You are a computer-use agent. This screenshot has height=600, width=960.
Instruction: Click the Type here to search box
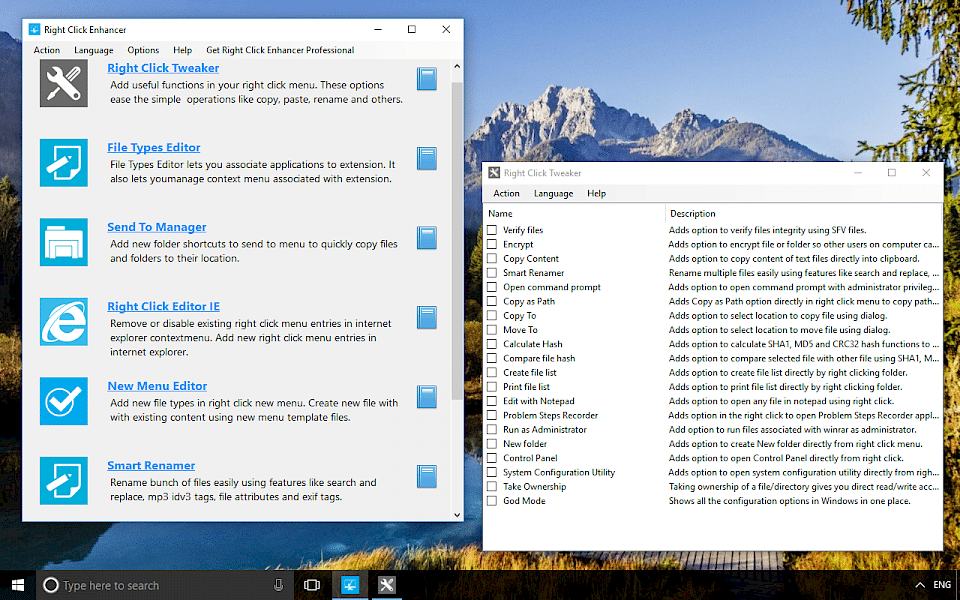coord(165,585)
